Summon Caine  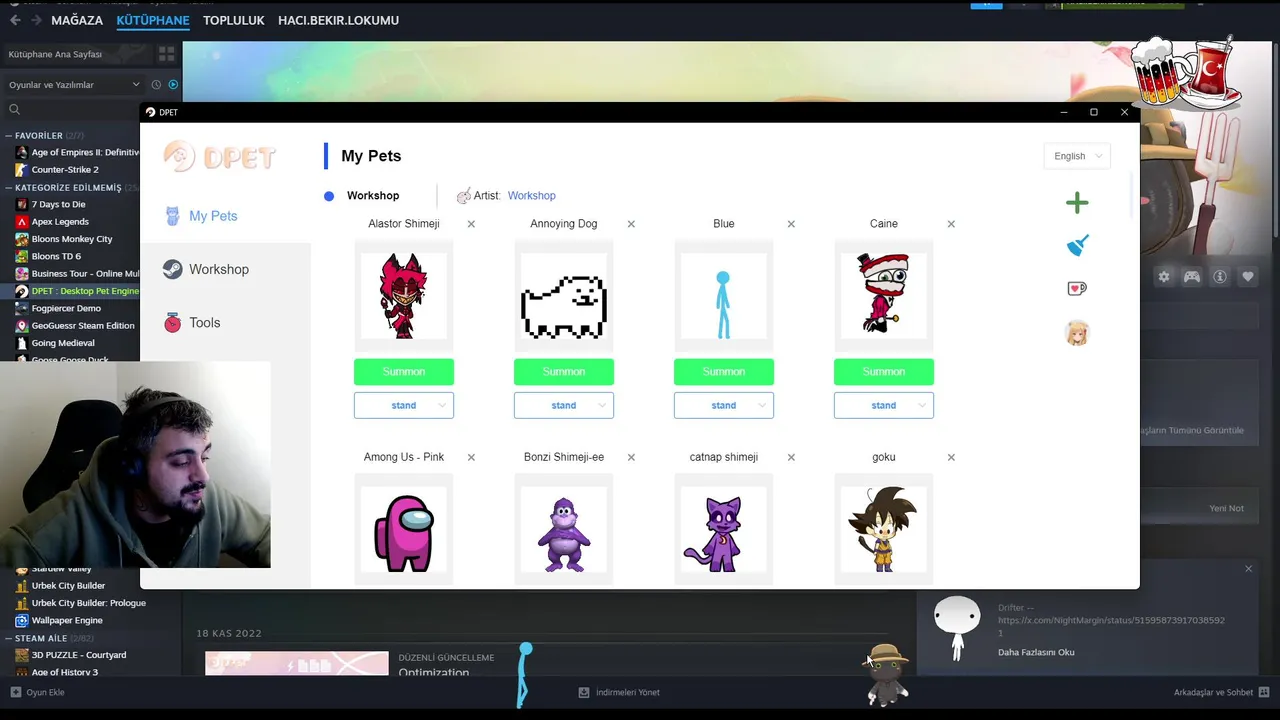(884, 372)
